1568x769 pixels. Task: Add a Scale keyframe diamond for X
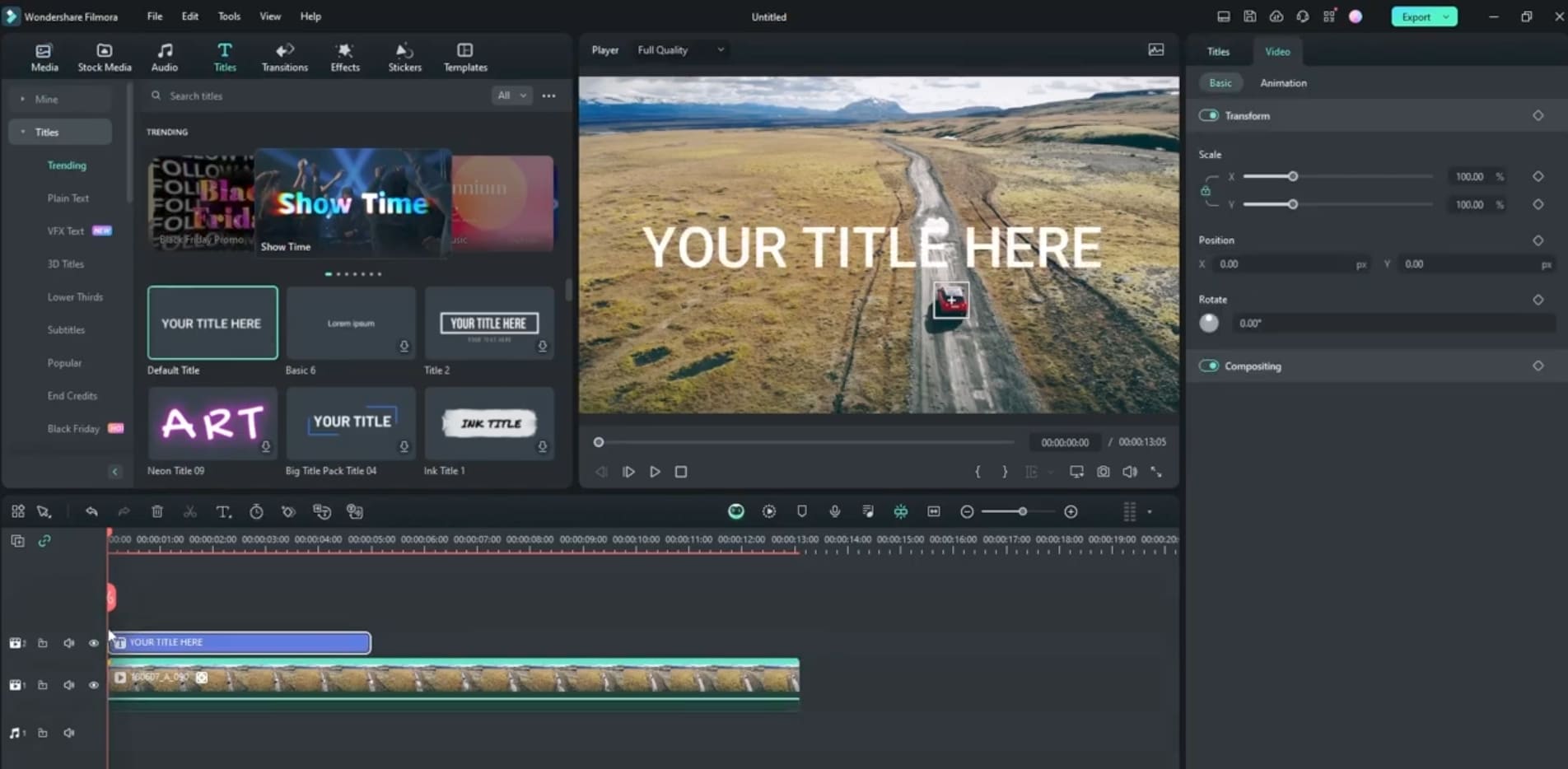click(1538, 176)
